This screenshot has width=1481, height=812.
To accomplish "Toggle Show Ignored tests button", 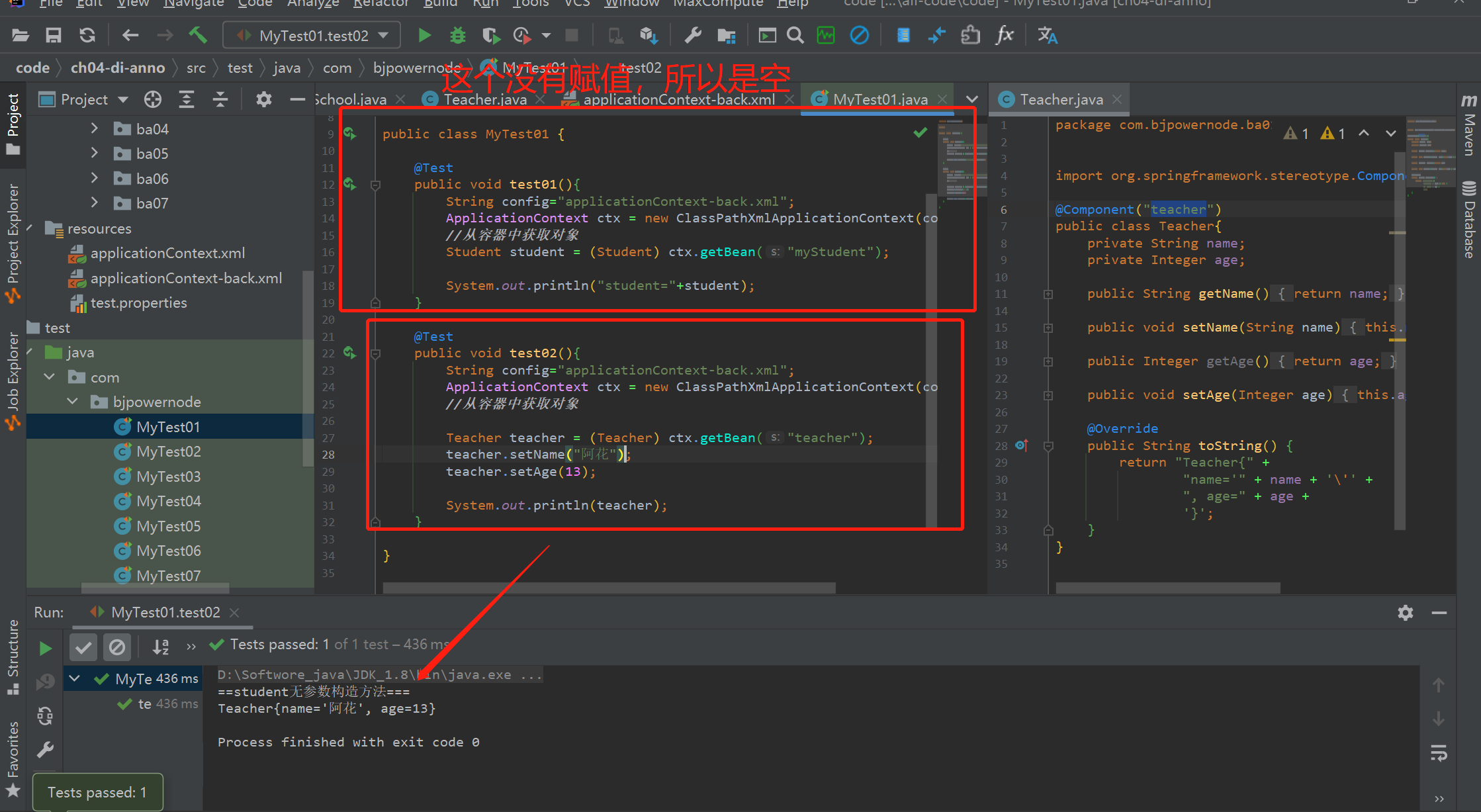I will coord(116,647).
